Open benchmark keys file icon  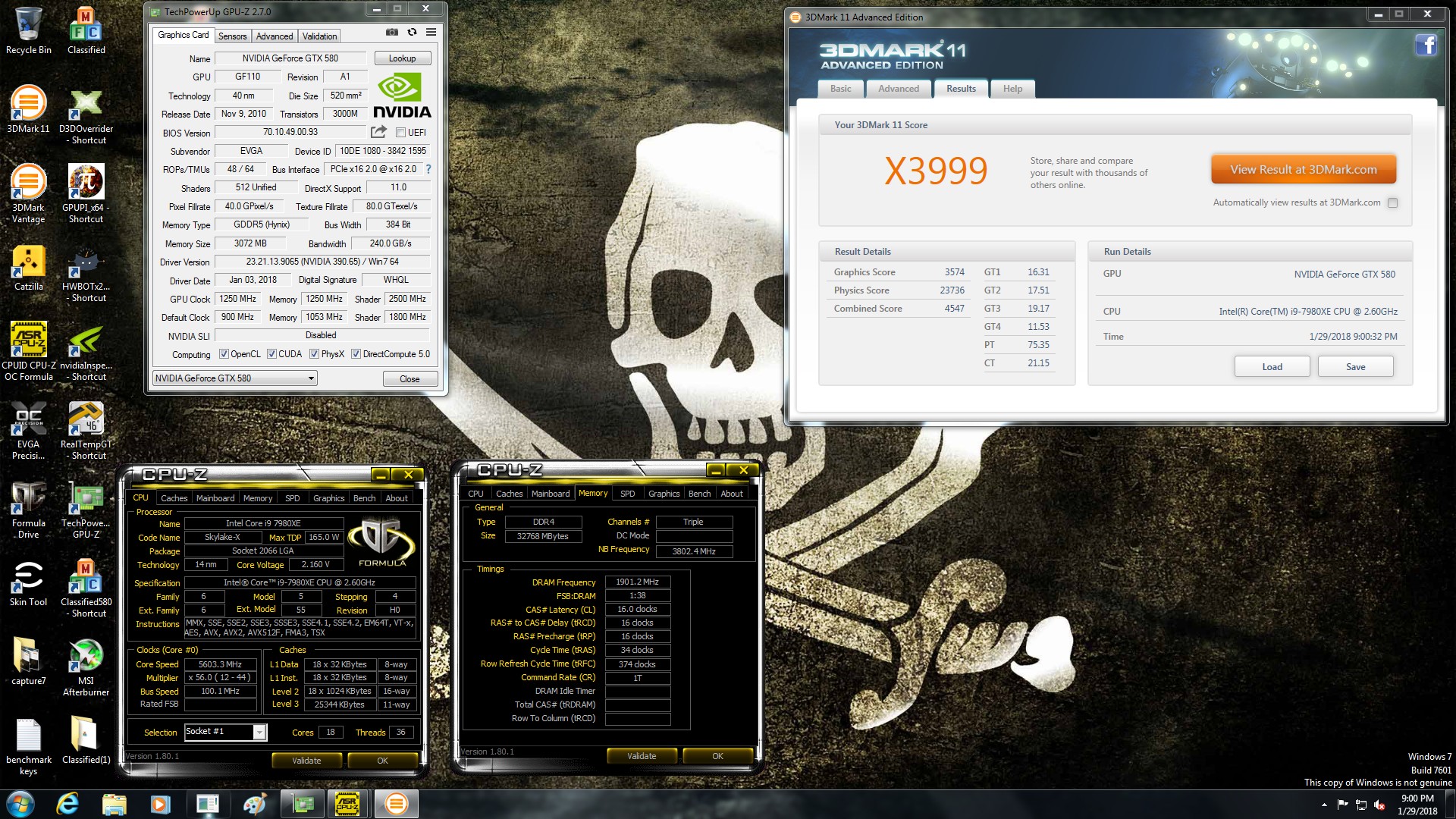tap(29, 746)
